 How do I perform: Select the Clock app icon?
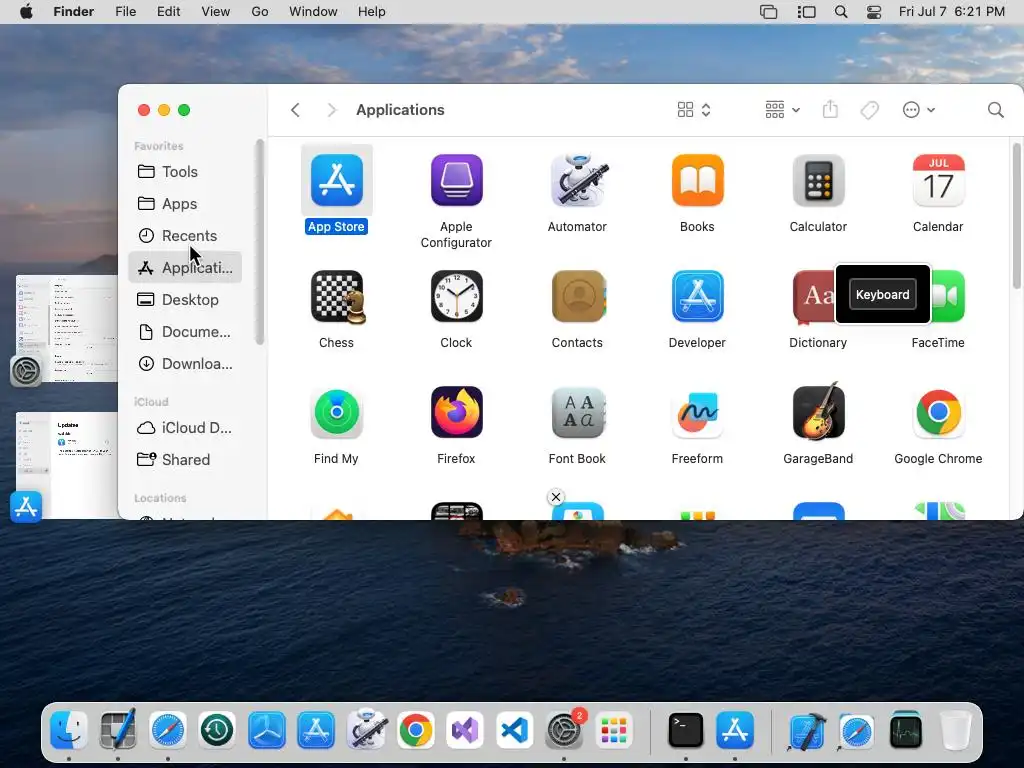click(x=456, y=296)
